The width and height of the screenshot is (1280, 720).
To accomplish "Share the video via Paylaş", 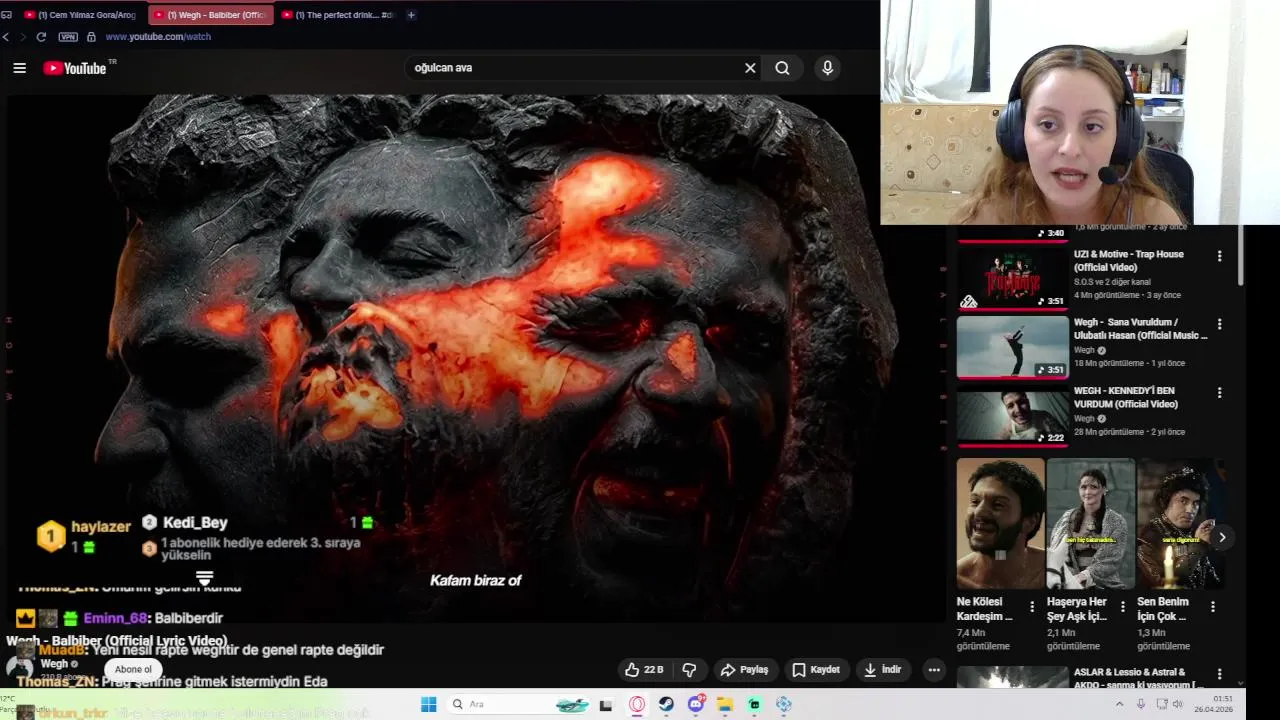I will tap(744, 670).
